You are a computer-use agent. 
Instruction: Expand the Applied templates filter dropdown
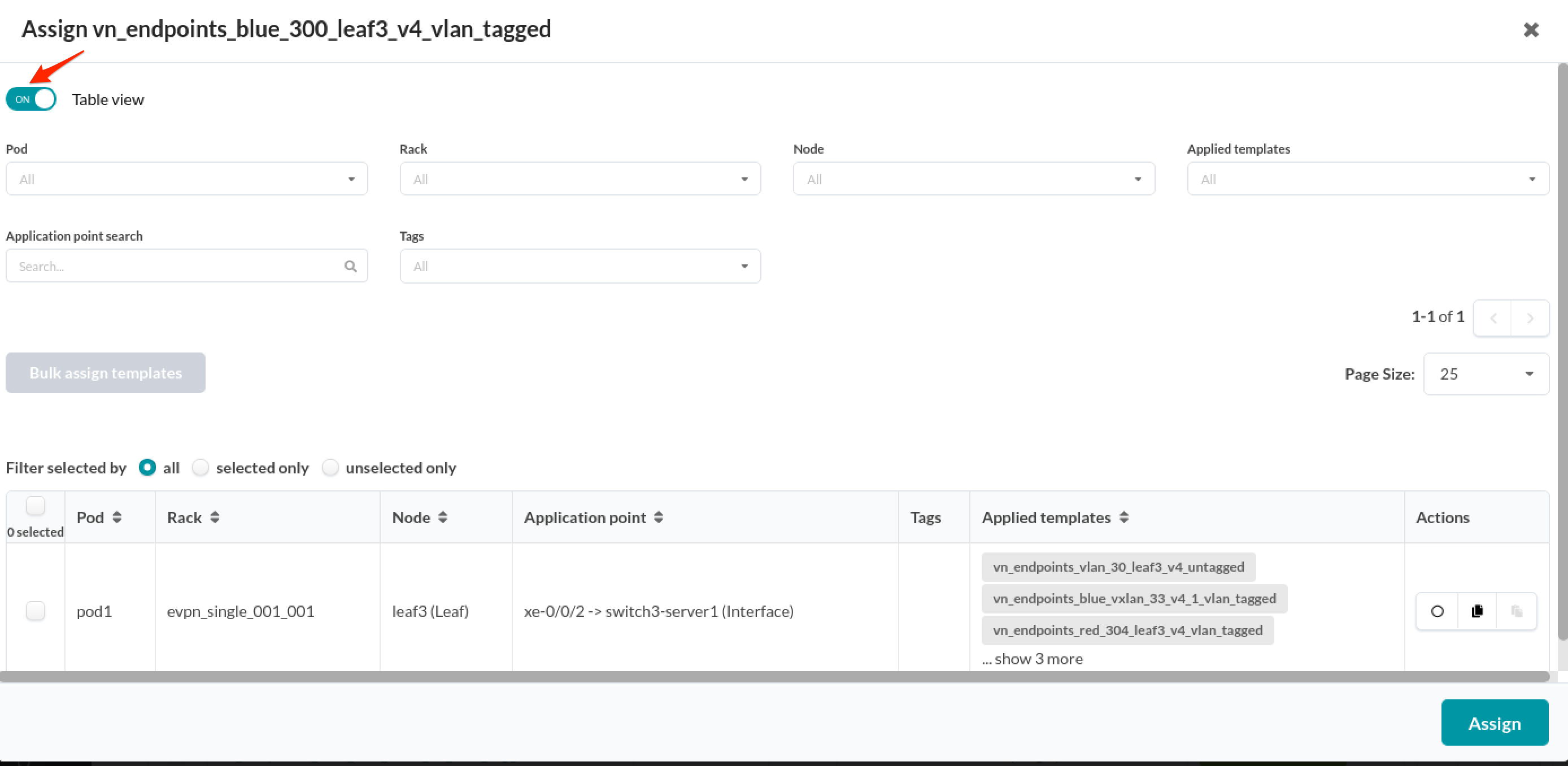1367,179
